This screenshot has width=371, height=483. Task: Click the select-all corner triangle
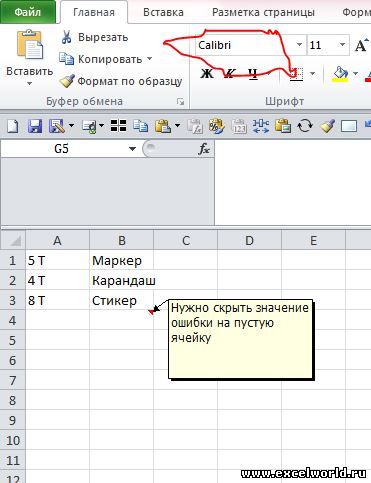13,240
